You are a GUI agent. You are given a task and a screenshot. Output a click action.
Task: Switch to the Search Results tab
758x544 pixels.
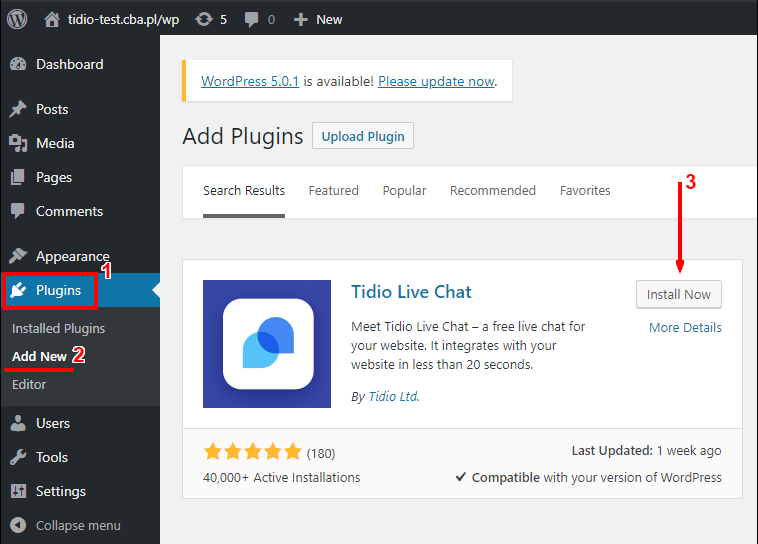pos(244,191)
